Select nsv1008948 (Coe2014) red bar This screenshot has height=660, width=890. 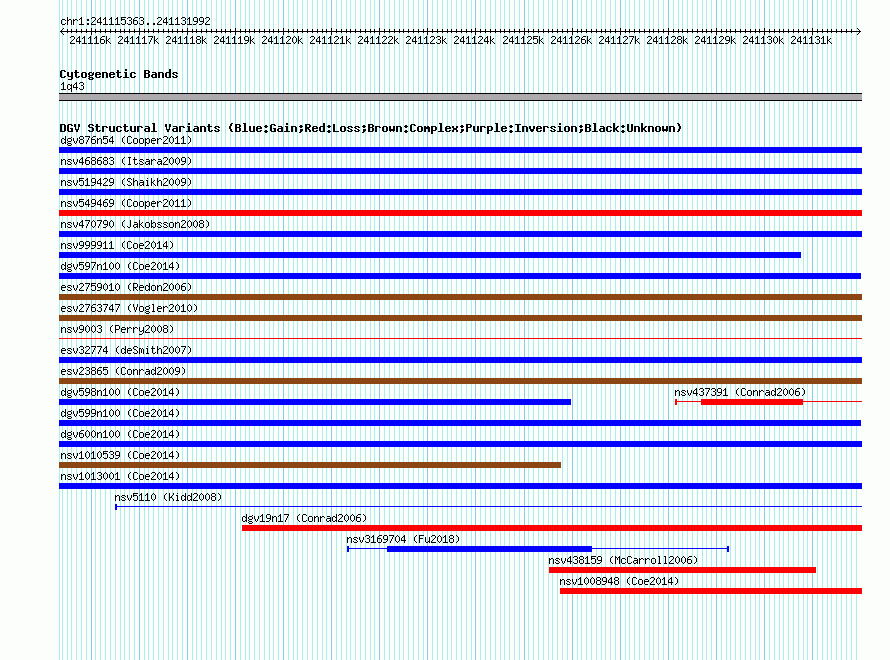pyautogui.click(x=711, y=591)
